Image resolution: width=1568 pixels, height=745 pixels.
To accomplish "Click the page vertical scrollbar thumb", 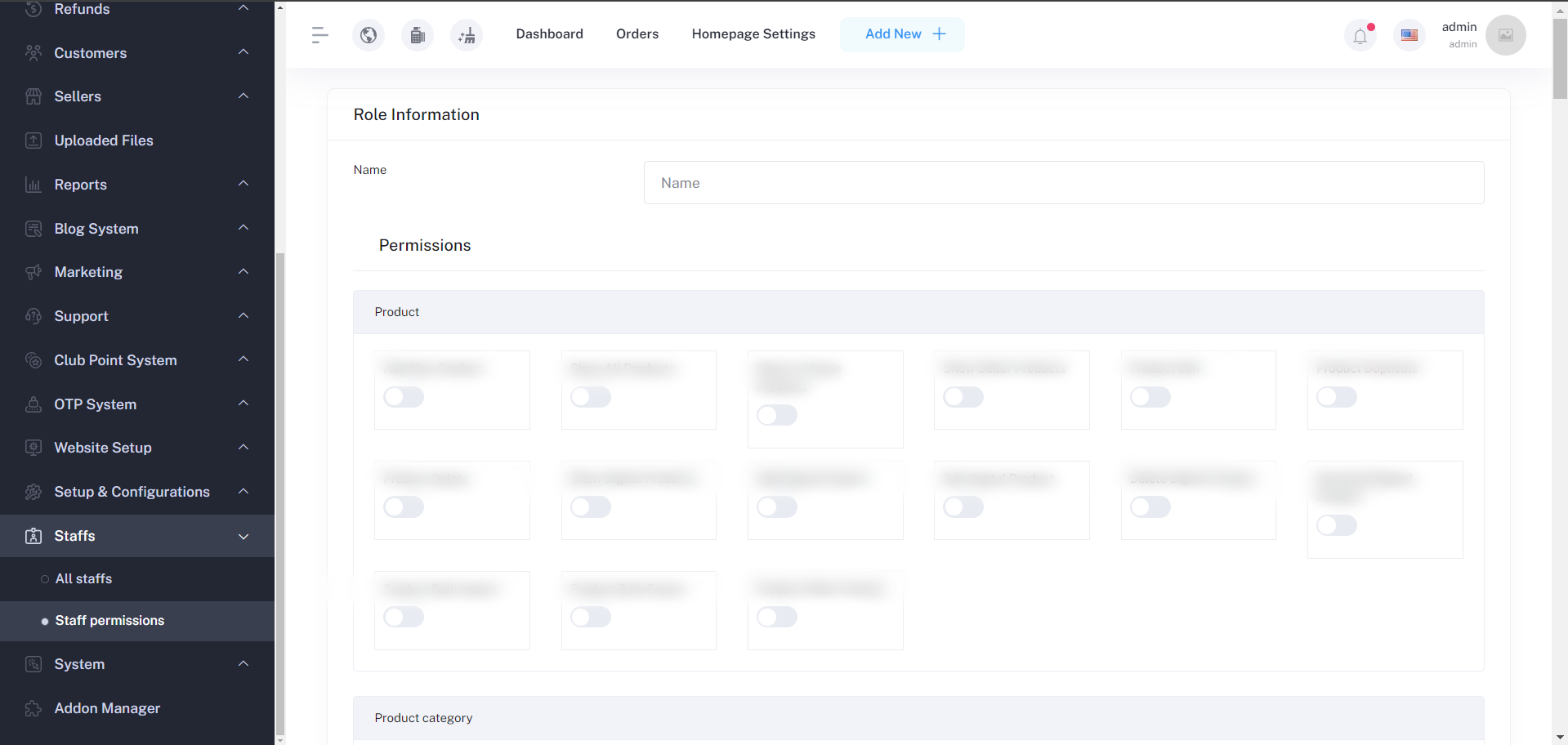I will (x=1560, y=57).
